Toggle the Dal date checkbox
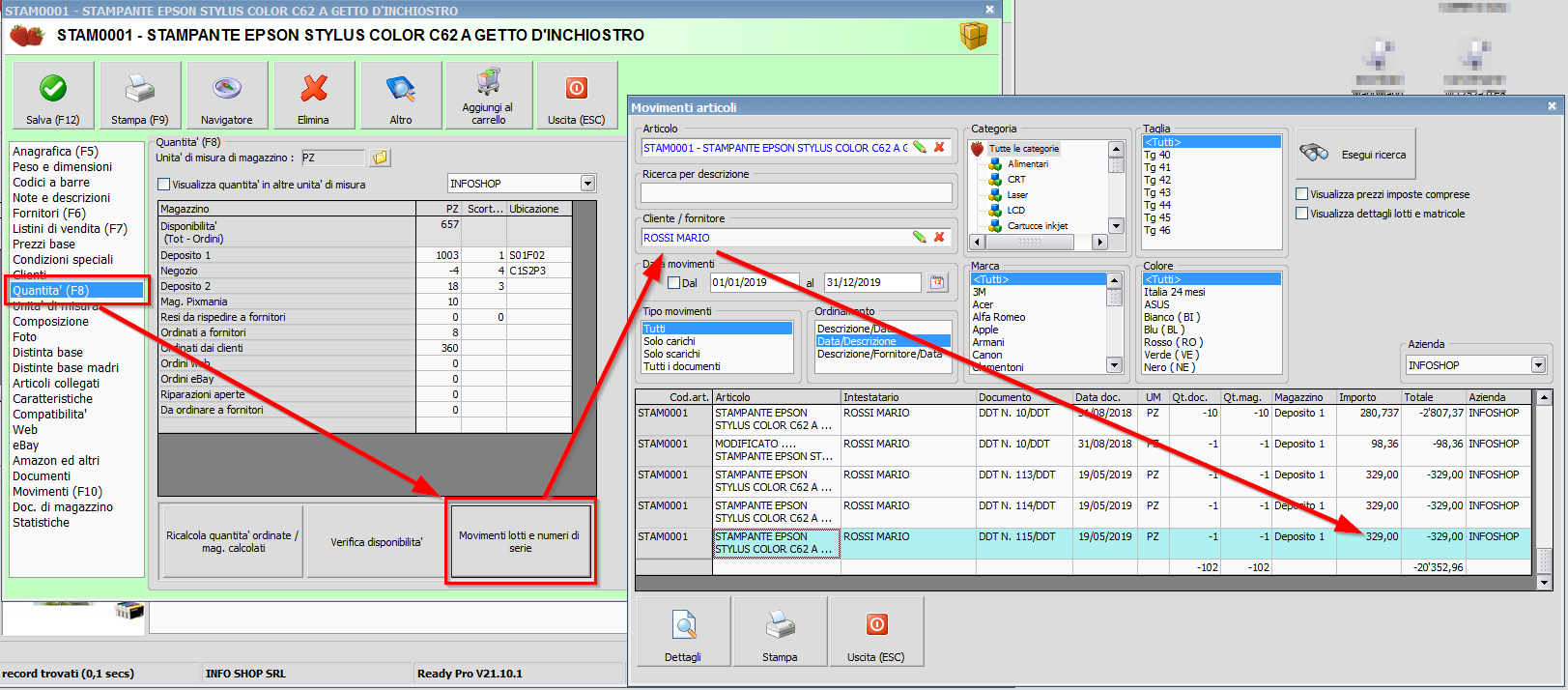Viewport: 1568px width, 690px height. (674, 283)
